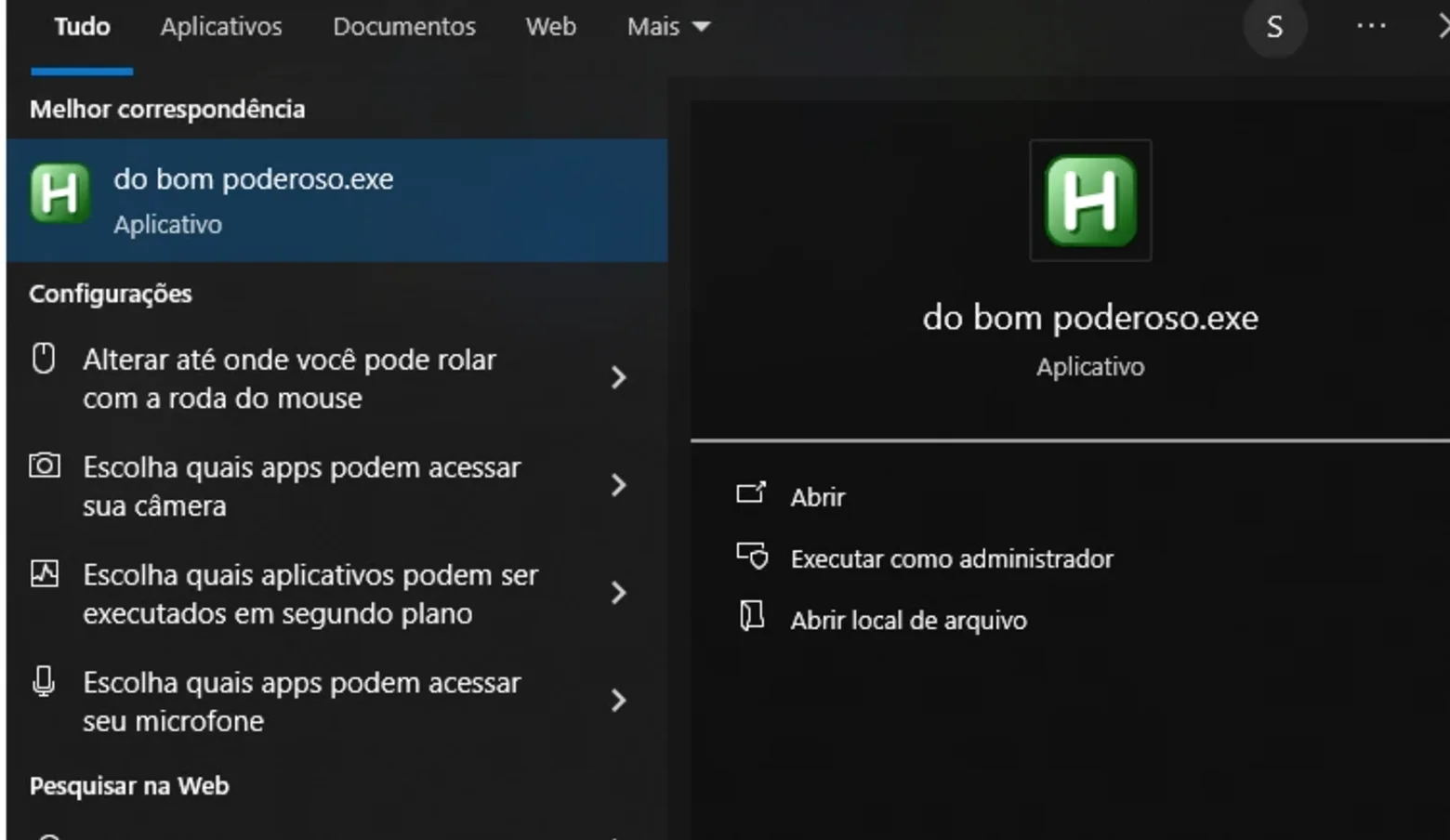
Task: Expand the Mais dropdown menu
Action: (x=669, y=27)
